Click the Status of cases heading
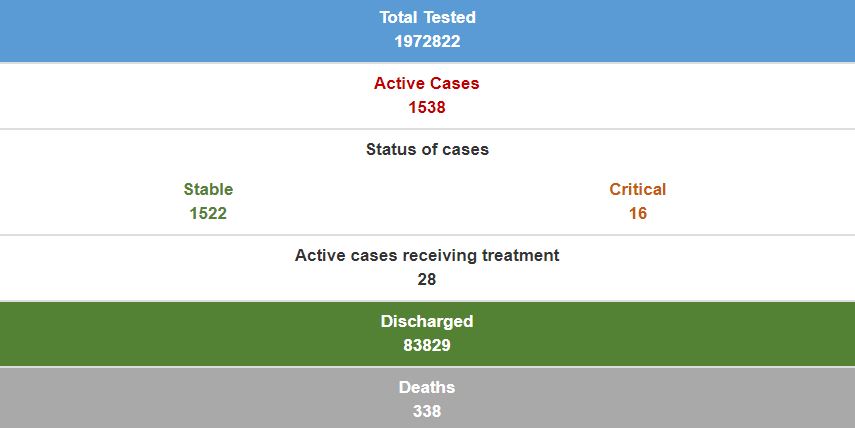The width and height of the screenshot is (855, 428). pos(427,149)
